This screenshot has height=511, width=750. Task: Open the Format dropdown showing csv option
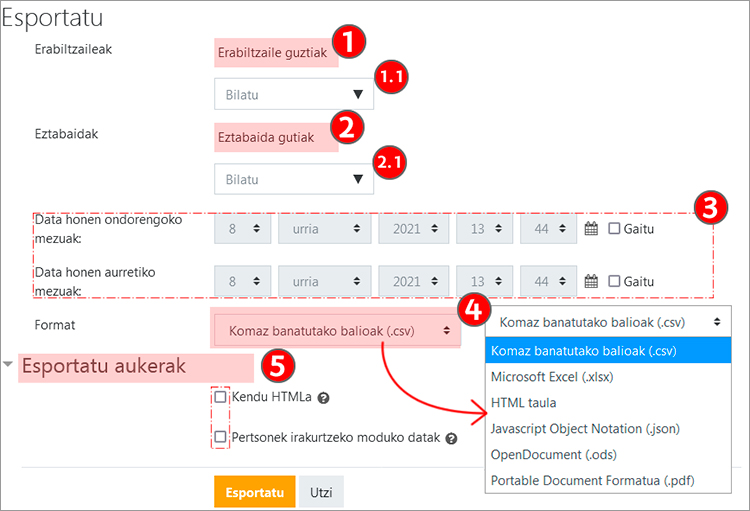pos(336,330)
